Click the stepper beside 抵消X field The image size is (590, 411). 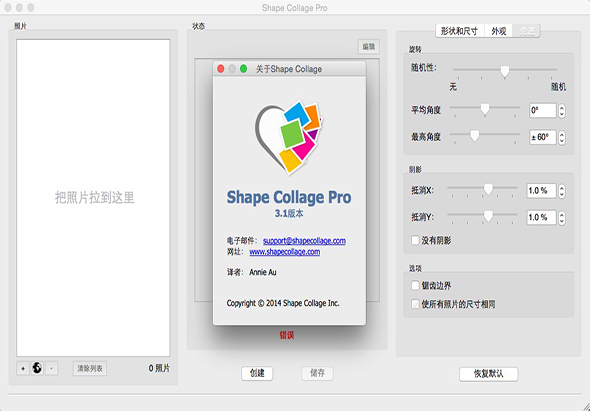pyautogui.click(x=562, y=191)
